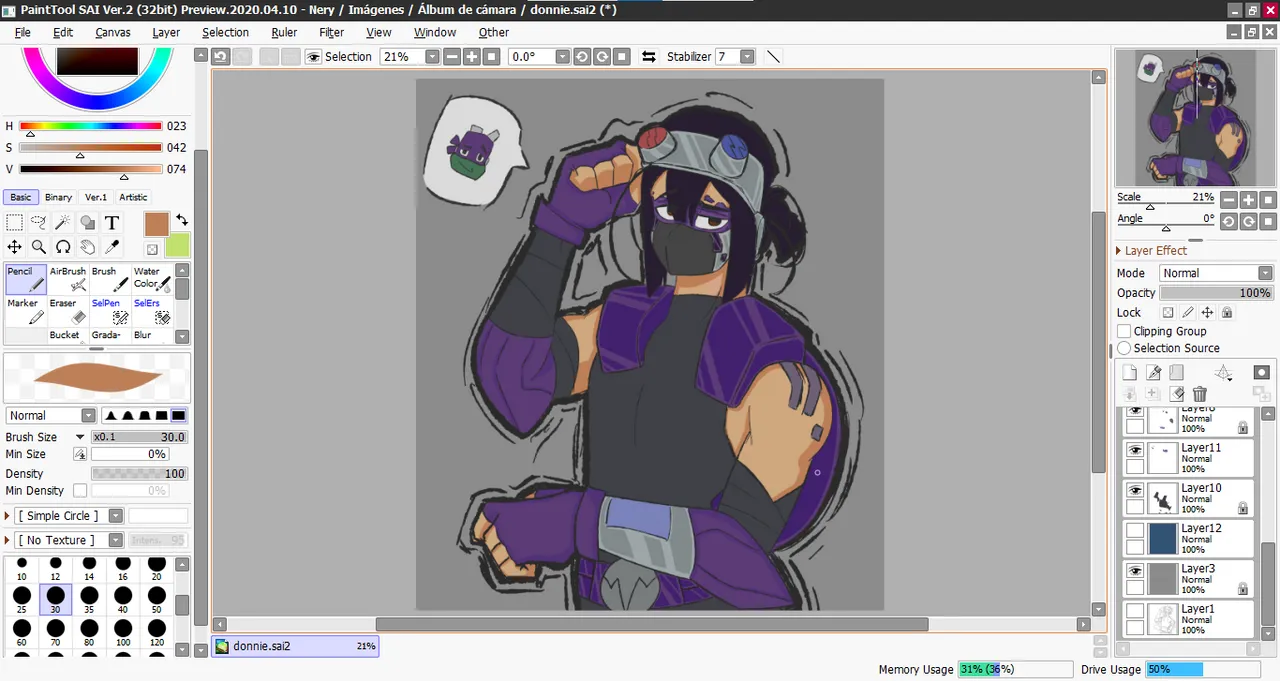Screen dimensions: 1280x681
Task: Open the Stabilizer level dropdown
Action: 747,57
